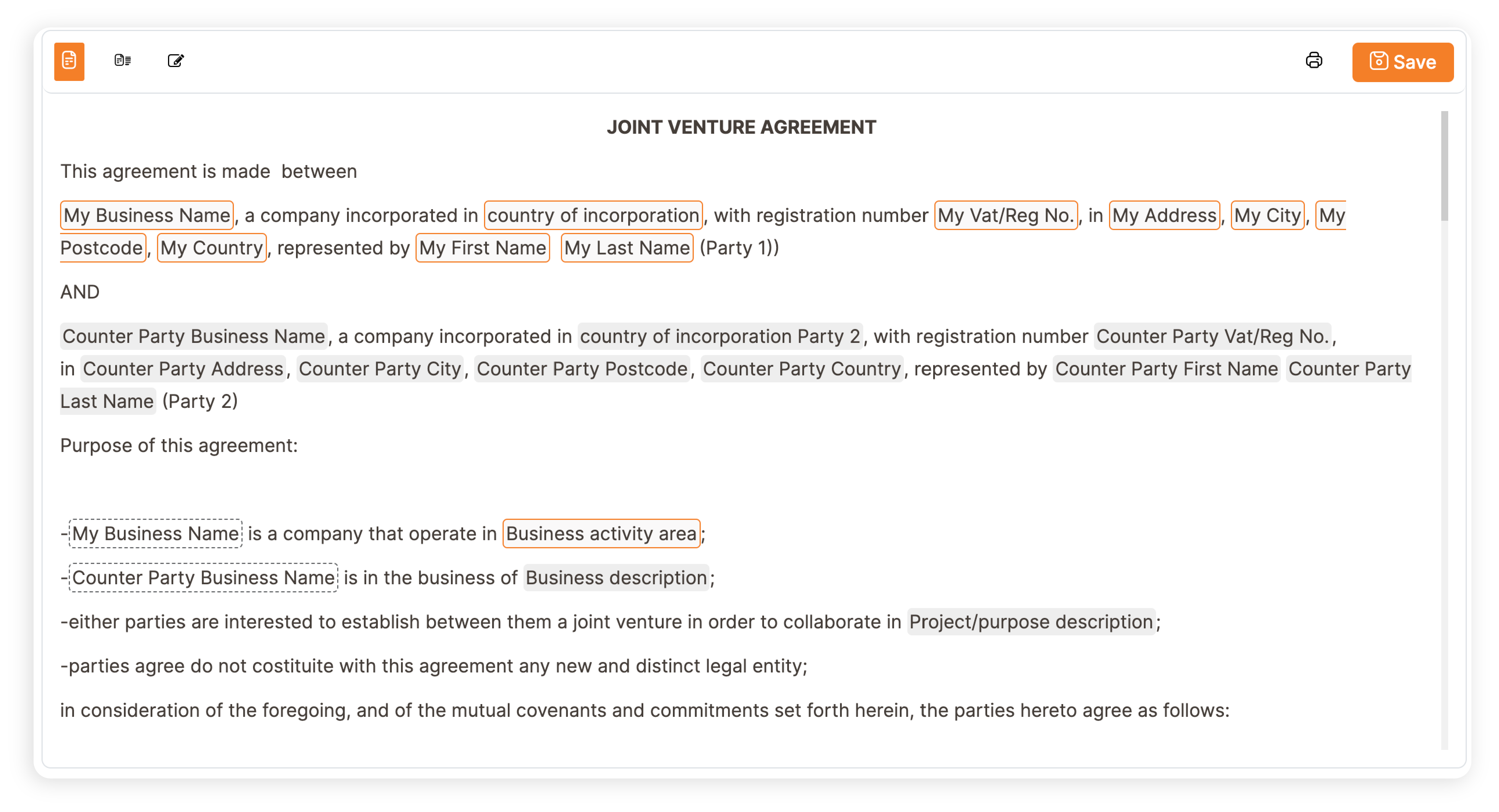The image size is (1499, 812).
Task: Click the 'JOINT VENTURE AGREEMENT' title
Action: (x=741, y=127)
